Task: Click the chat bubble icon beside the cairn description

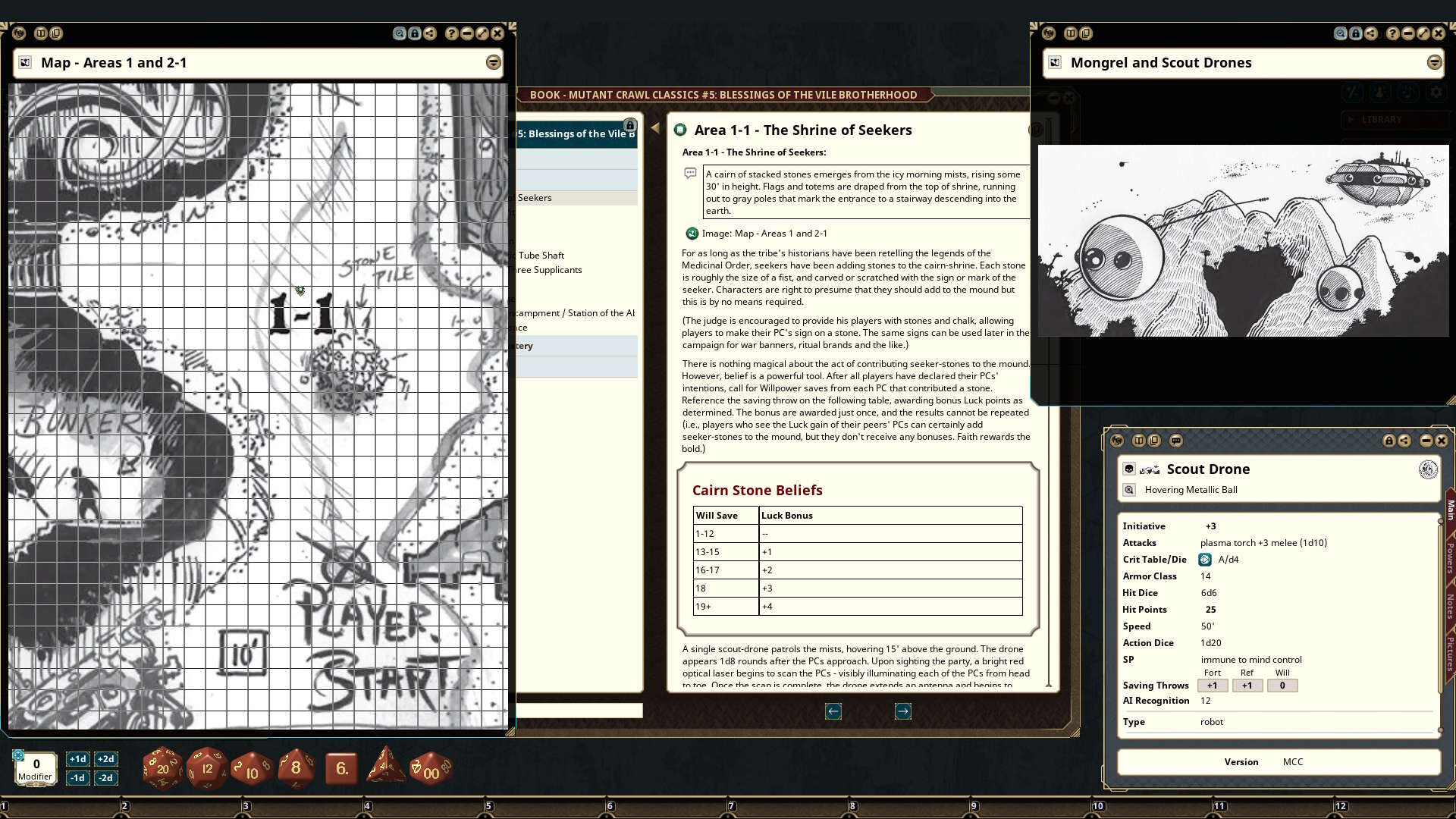Action: [690, 174]
